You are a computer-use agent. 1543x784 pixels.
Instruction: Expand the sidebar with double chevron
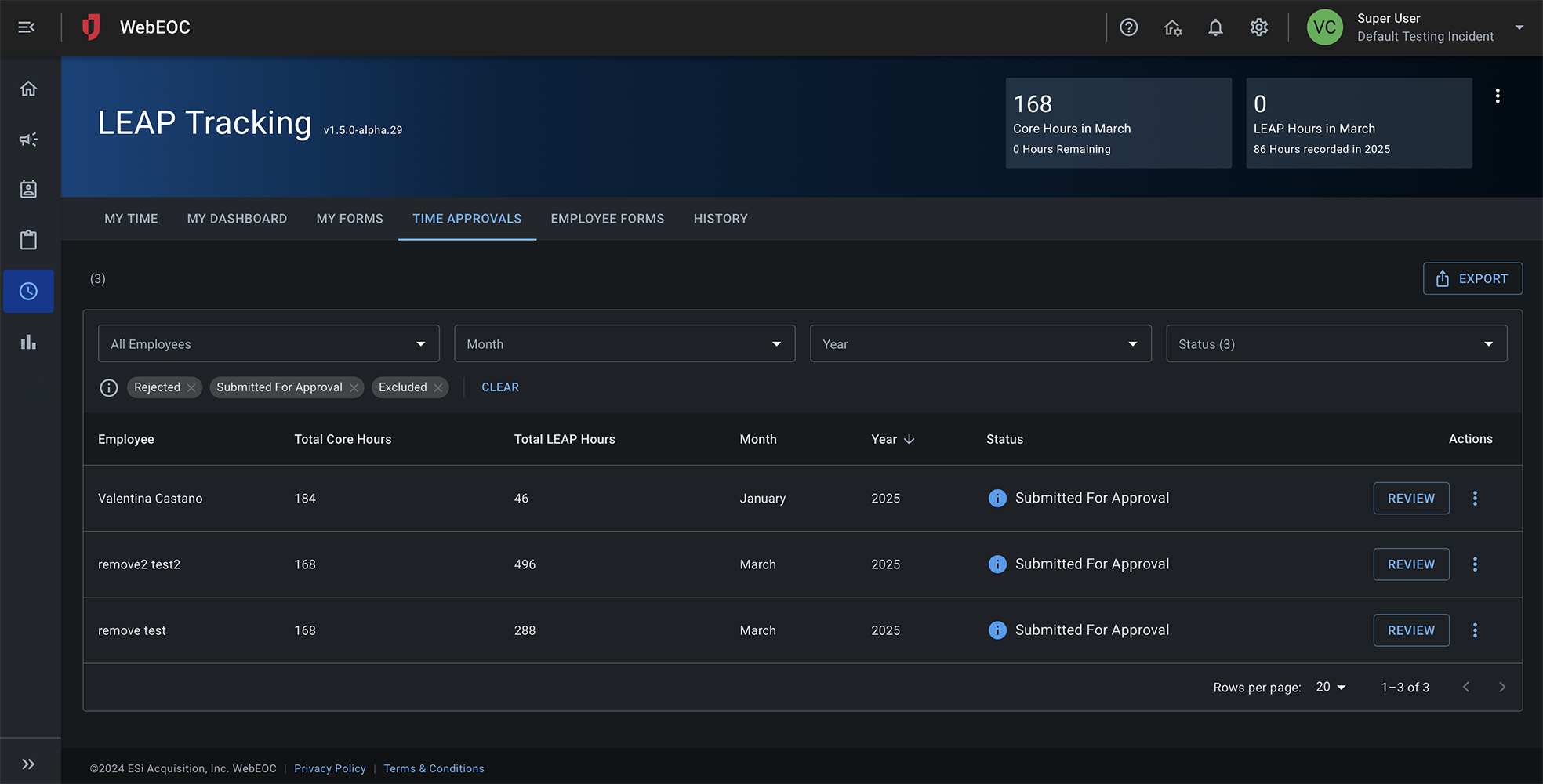28,764
